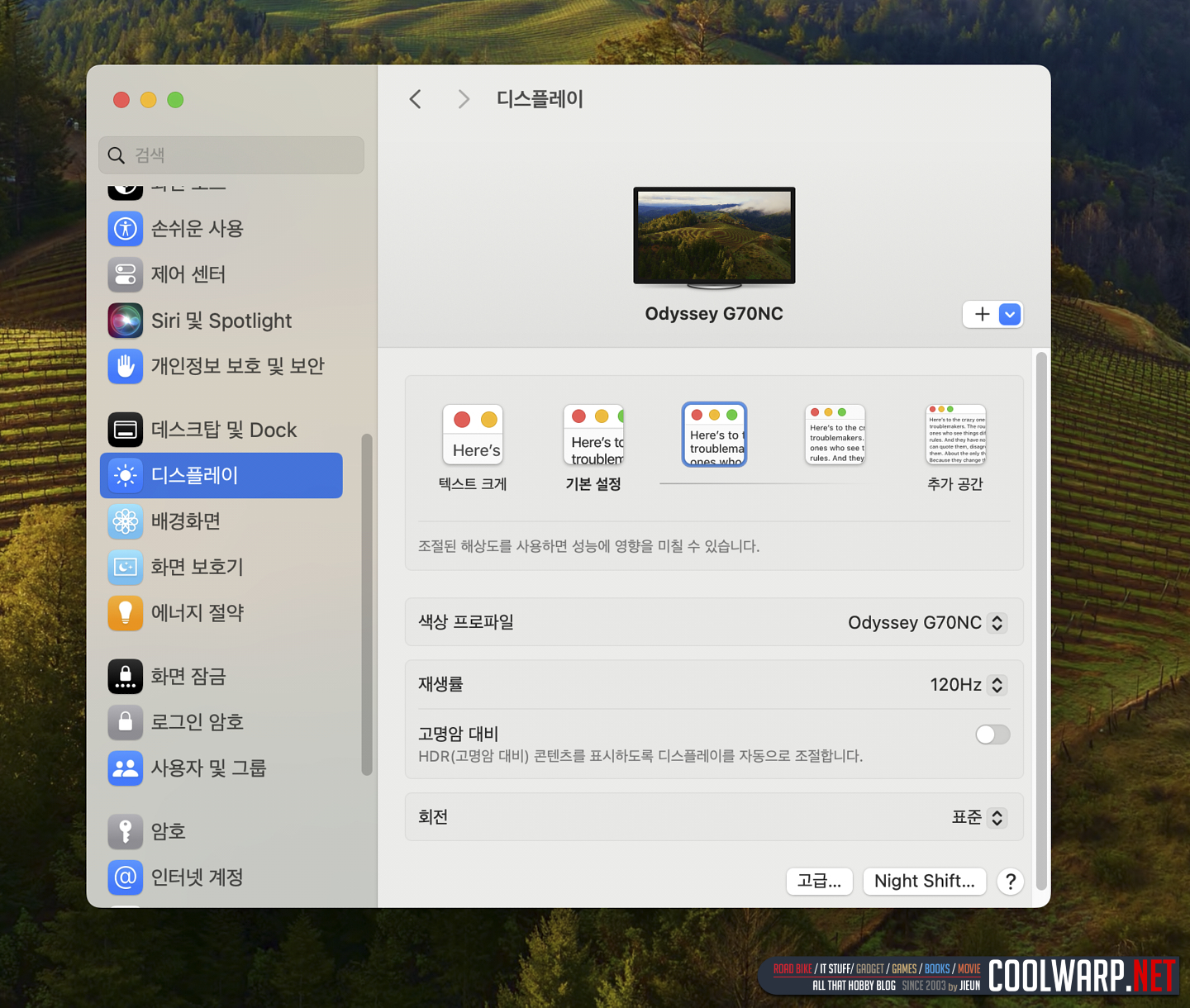Open 화면 보호기 screen saver icon
This screenshot has height=1008, width=1190.
[126, 567]
